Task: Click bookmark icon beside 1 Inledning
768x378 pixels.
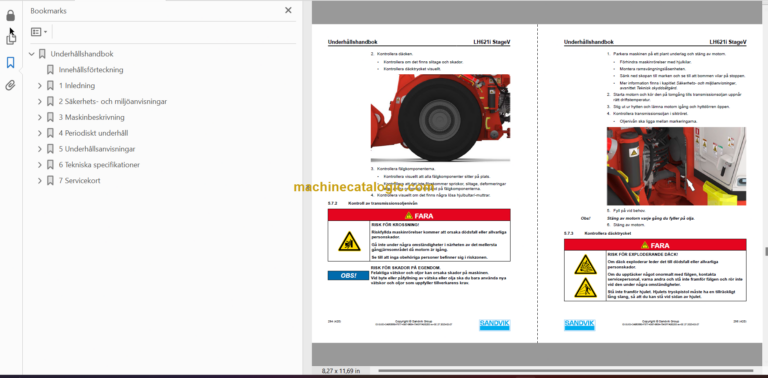Action: 50,86
